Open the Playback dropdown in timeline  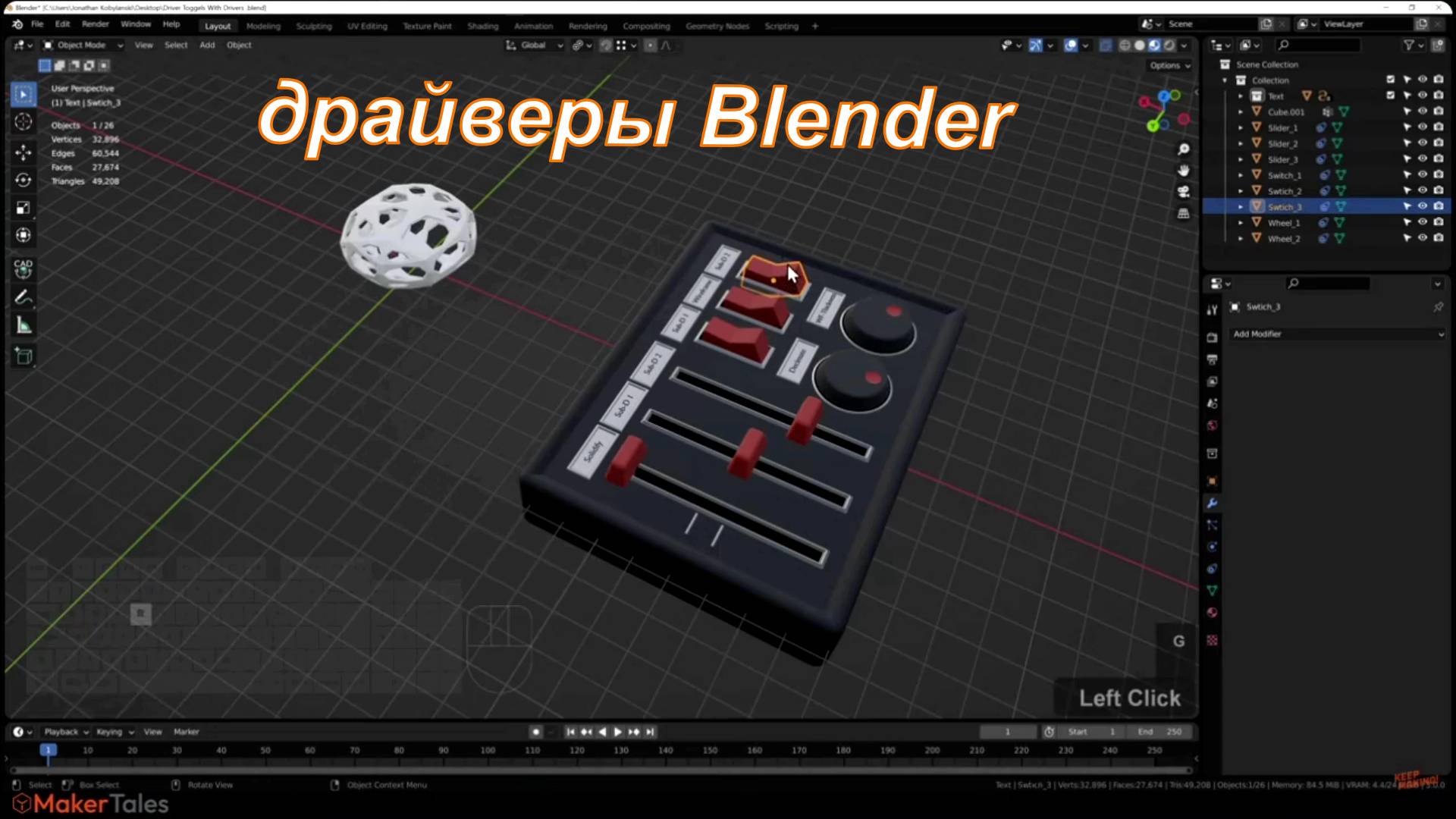tap(66, 732)
